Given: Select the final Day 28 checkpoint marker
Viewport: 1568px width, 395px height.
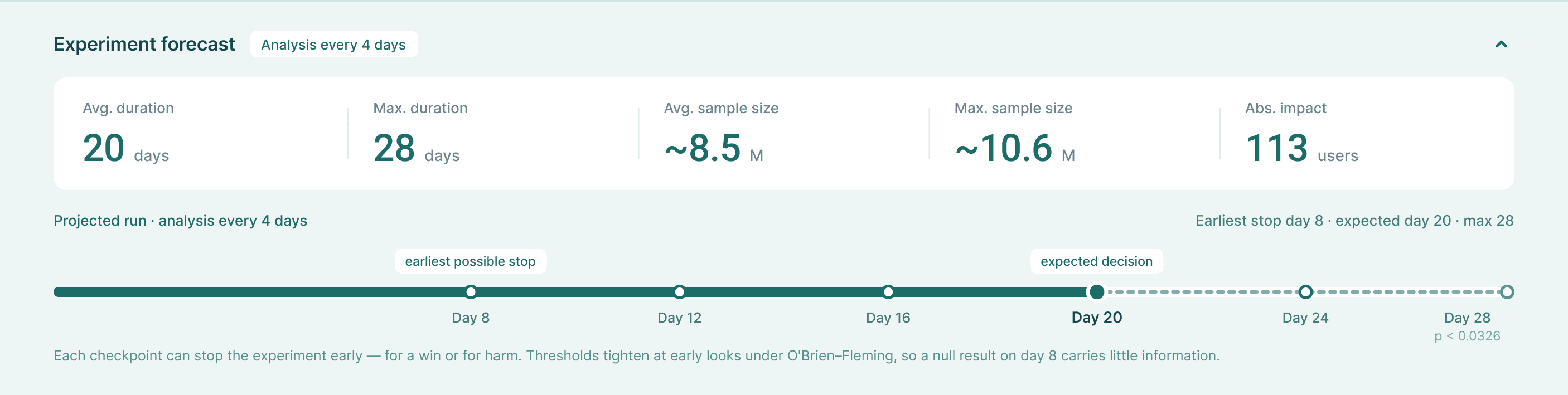Looking at the screenshot, I should point(1507,292).
